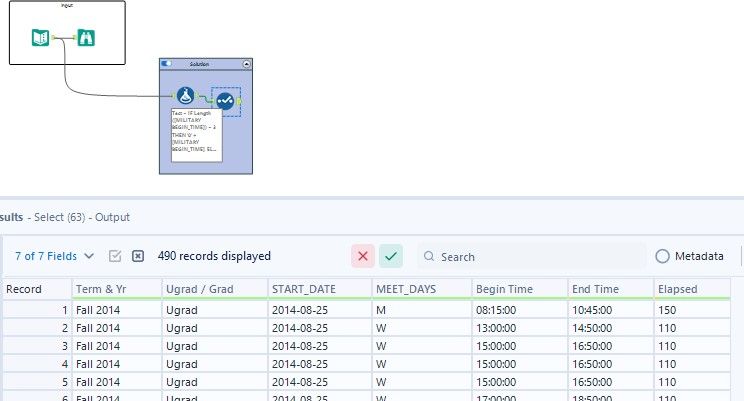Click the Term & Yr column header
This screenshot has width=744, height=401.
(117, 289)
